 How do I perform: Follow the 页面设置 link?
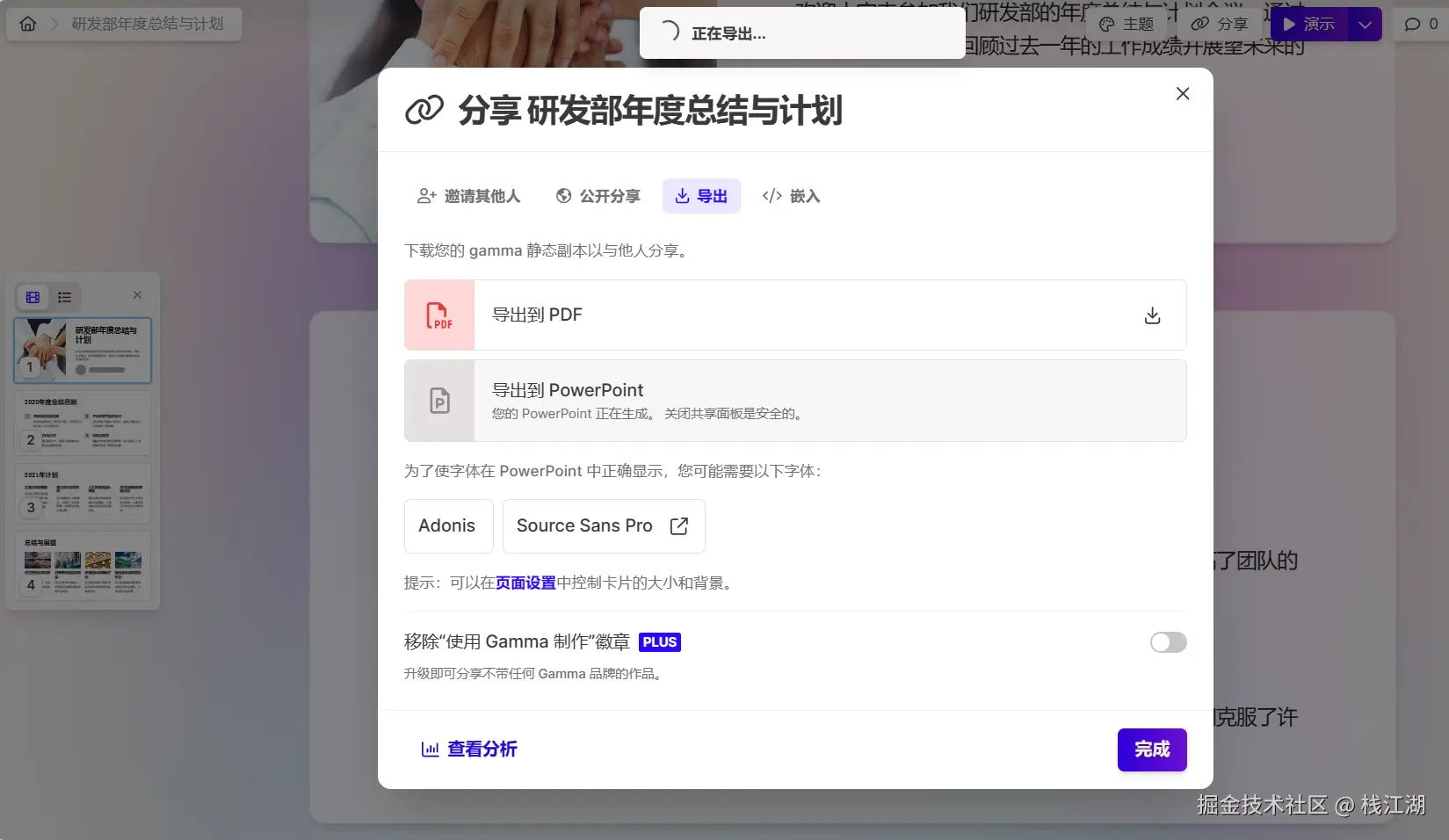click(x=525, y=583)
